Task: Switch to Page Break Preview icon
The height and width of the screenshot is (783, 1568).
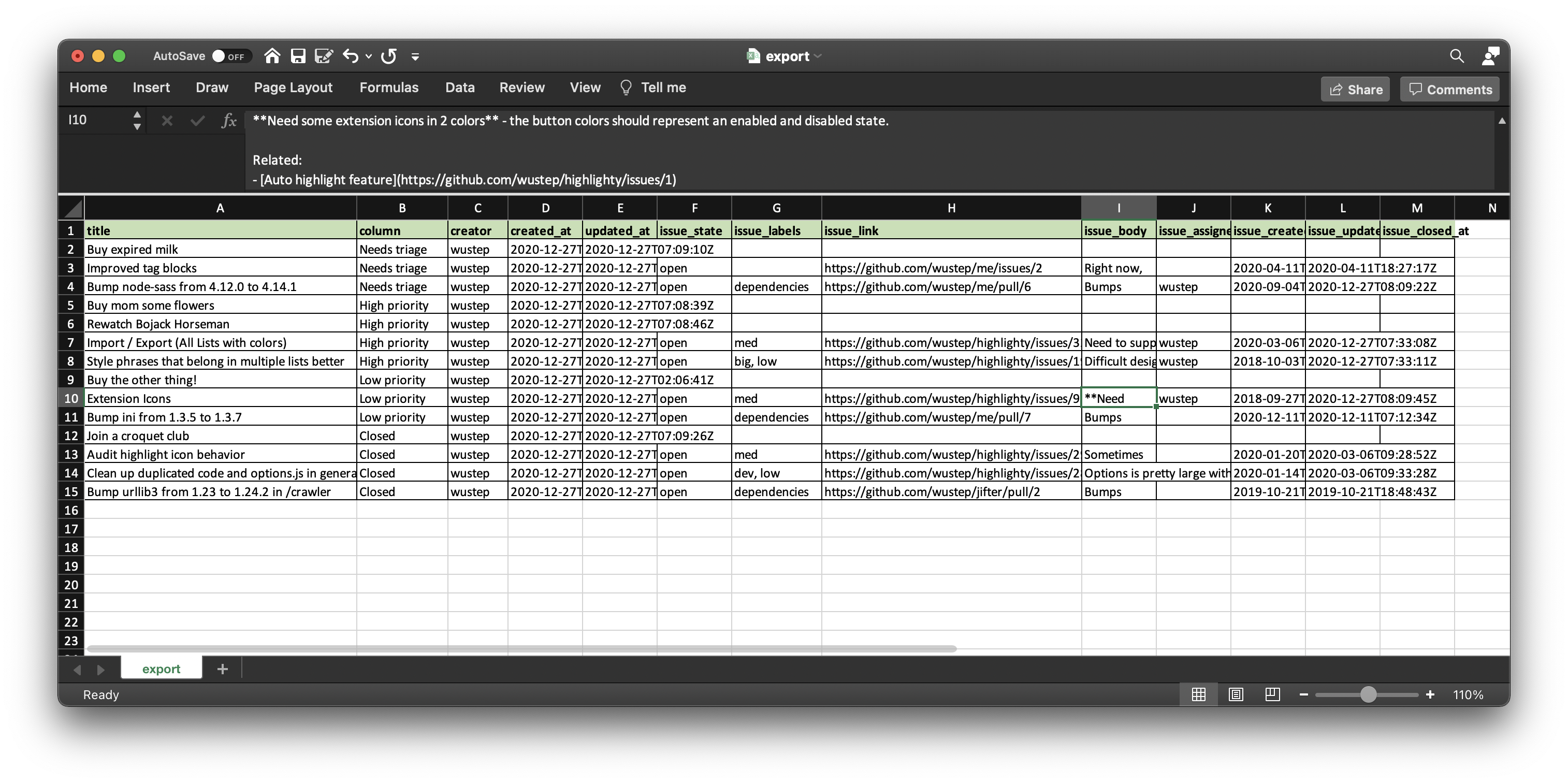Action: coord(1272,694)
